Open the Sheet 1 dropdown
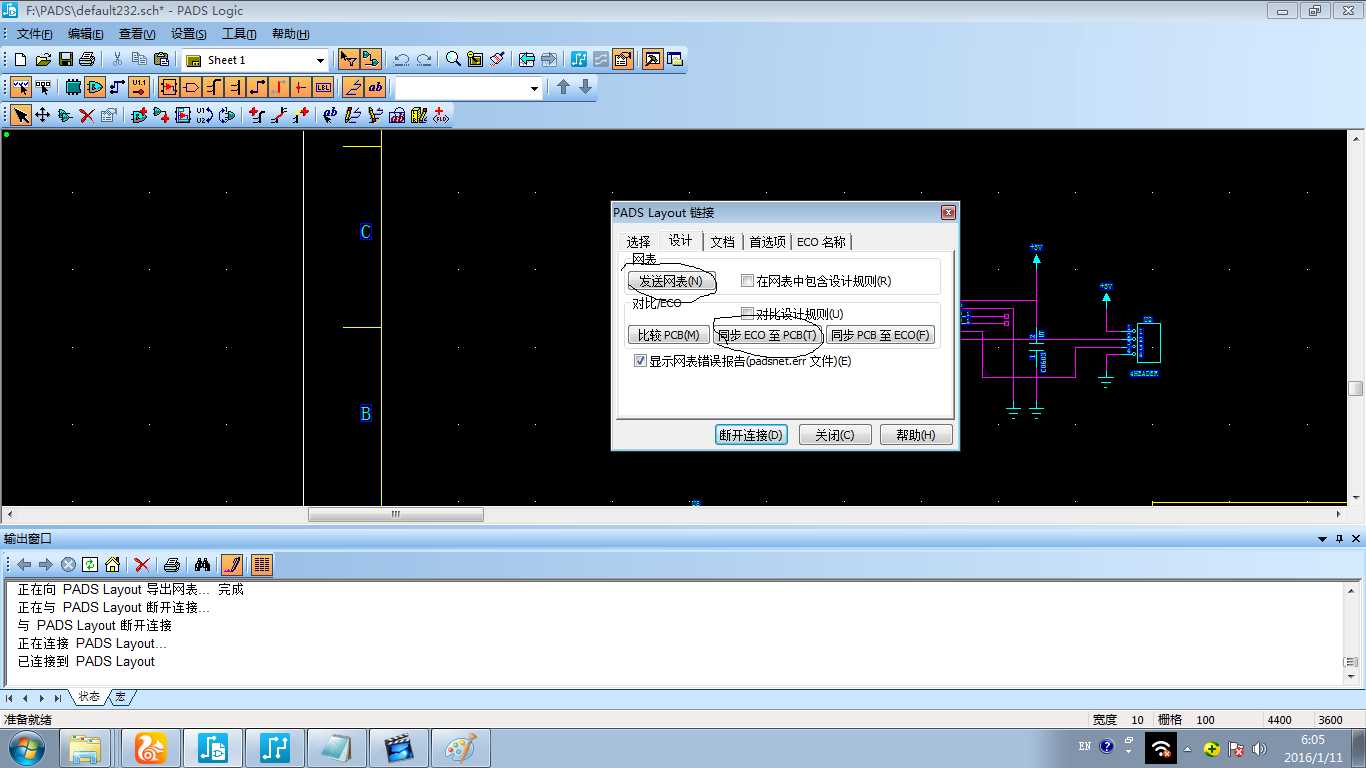 [x=320, y=60]
